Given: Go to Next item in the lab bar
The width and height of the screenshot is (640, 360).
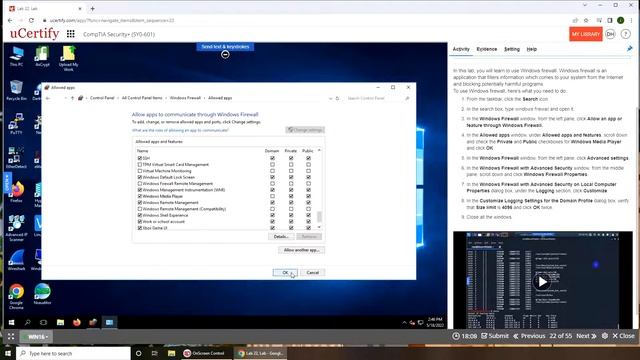Looking at the screenshot, I should click(x=587, y=336).
